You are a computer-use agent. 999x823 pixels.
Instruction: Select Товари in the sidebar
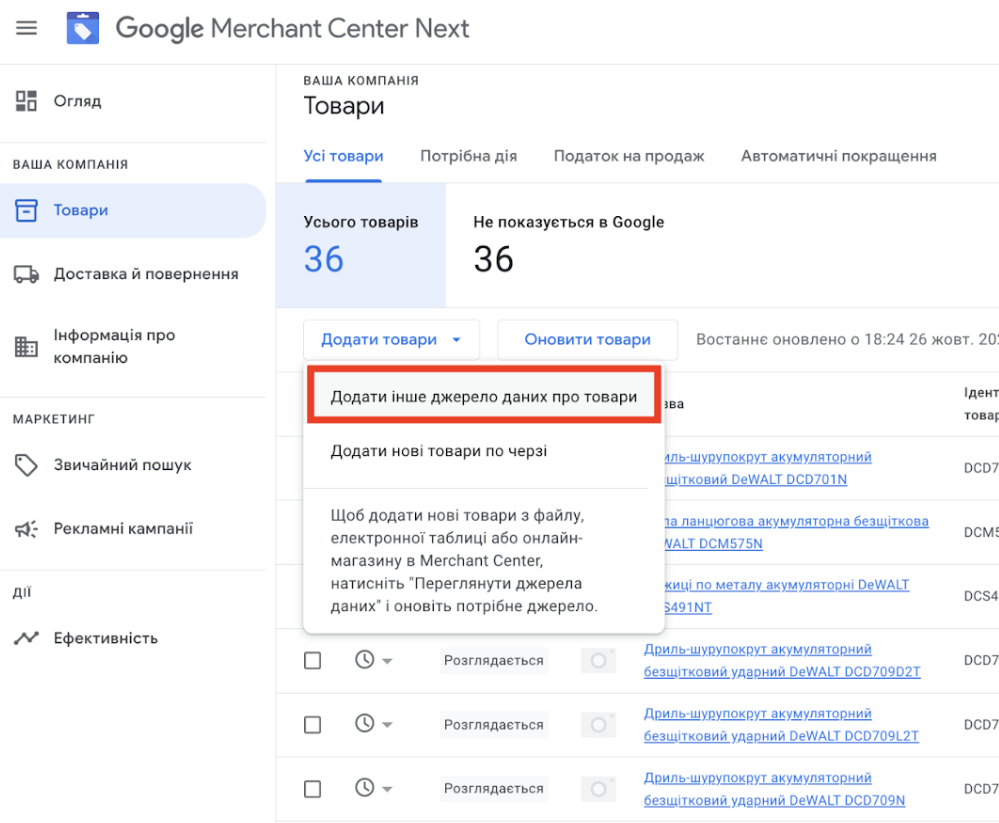pyautogui.click(x=81, y=210)
